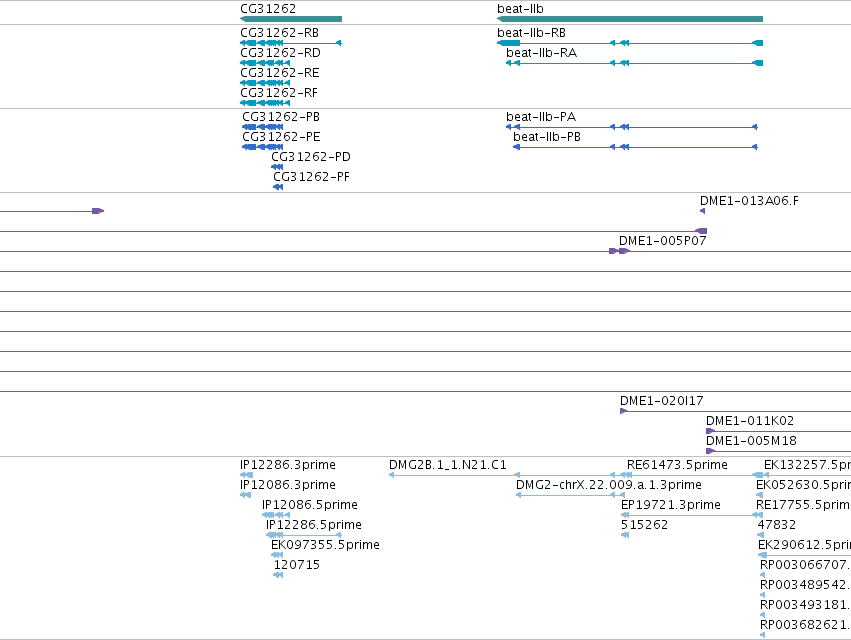
Task: Click the IP12286.5prime EST label
Action: click(x=314, y=525)
